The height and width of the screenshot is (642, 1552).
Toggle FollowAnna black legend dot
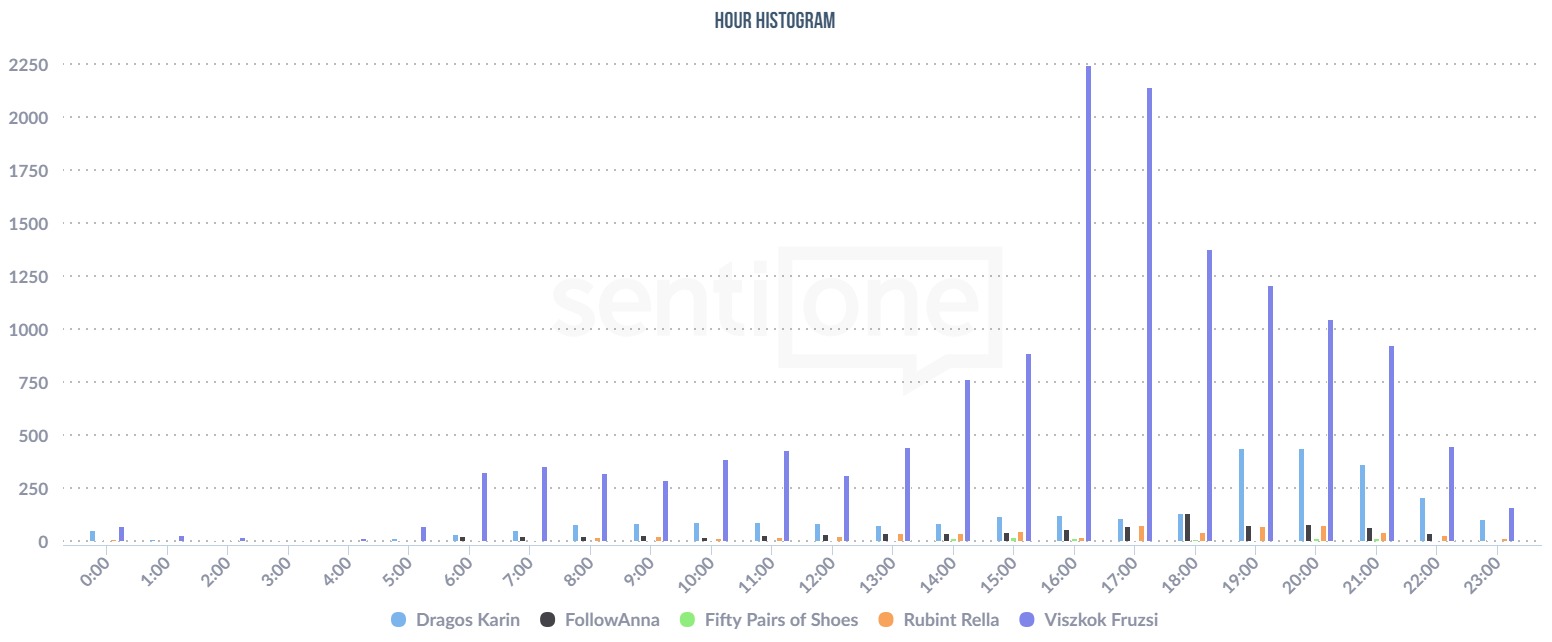[547, 620]
